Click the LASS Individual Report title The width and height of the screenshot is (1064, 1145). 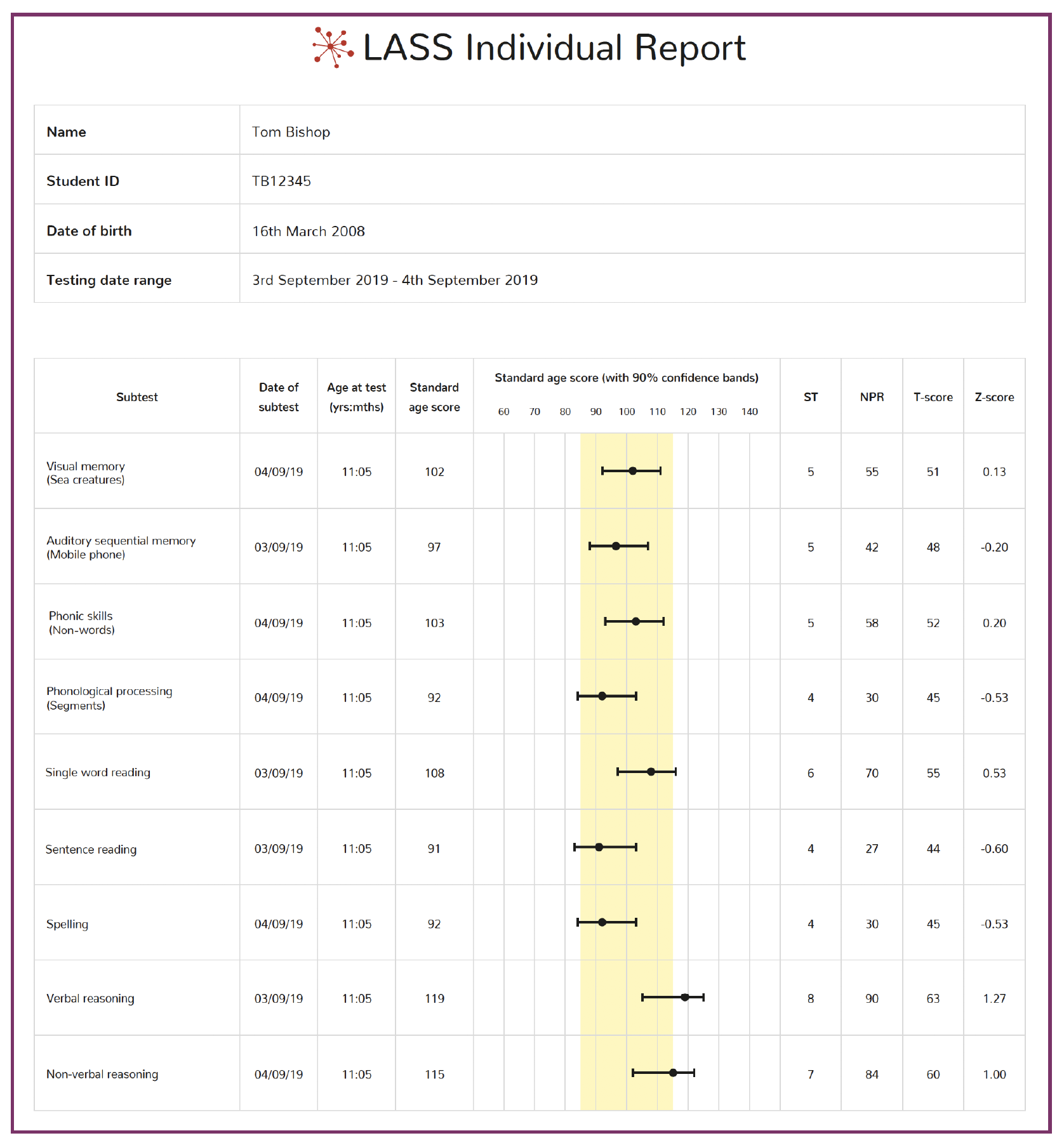coord(554,48)
